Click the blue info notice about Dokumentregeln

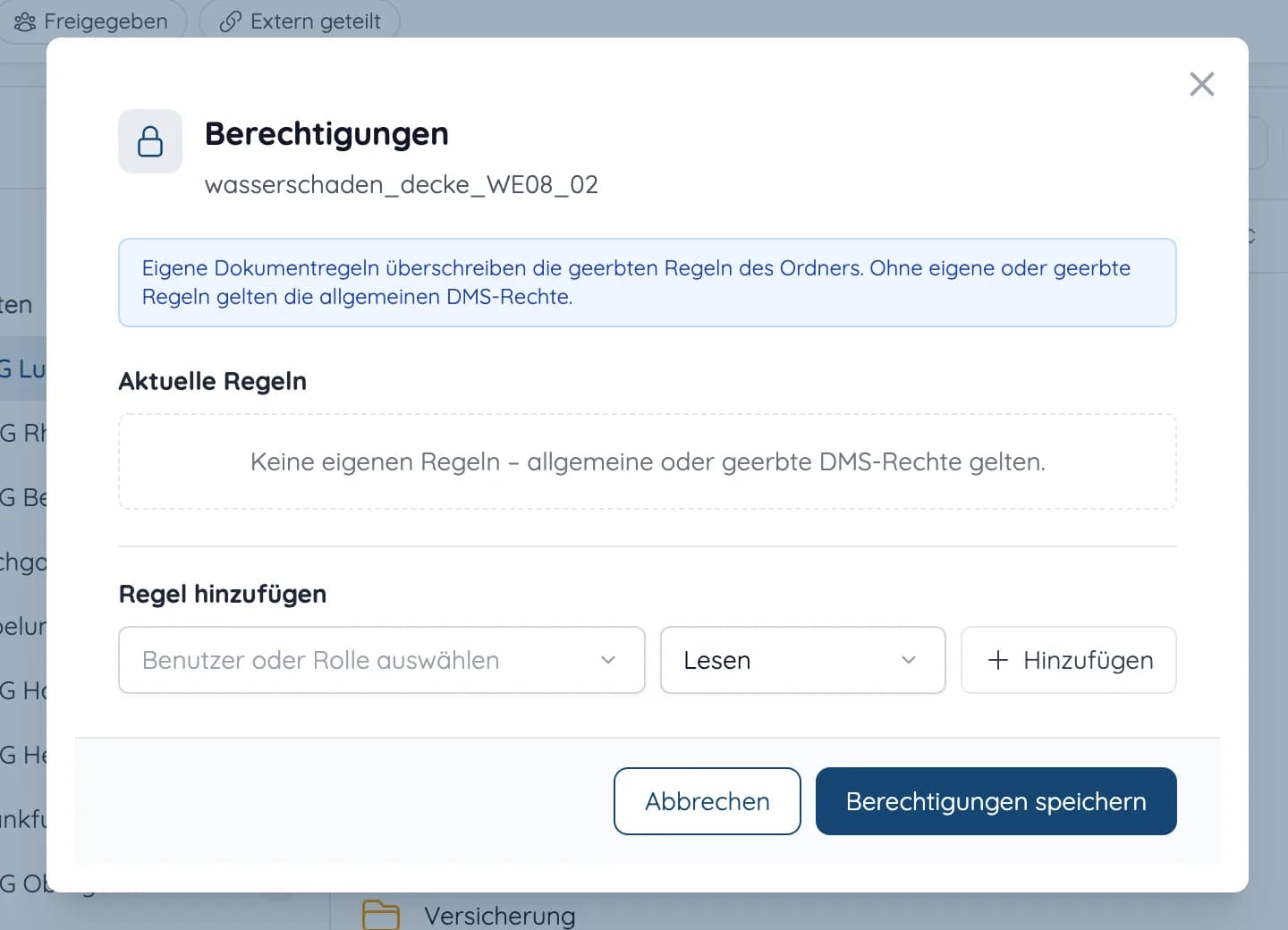pyautogui.click(x=648, y=283)
